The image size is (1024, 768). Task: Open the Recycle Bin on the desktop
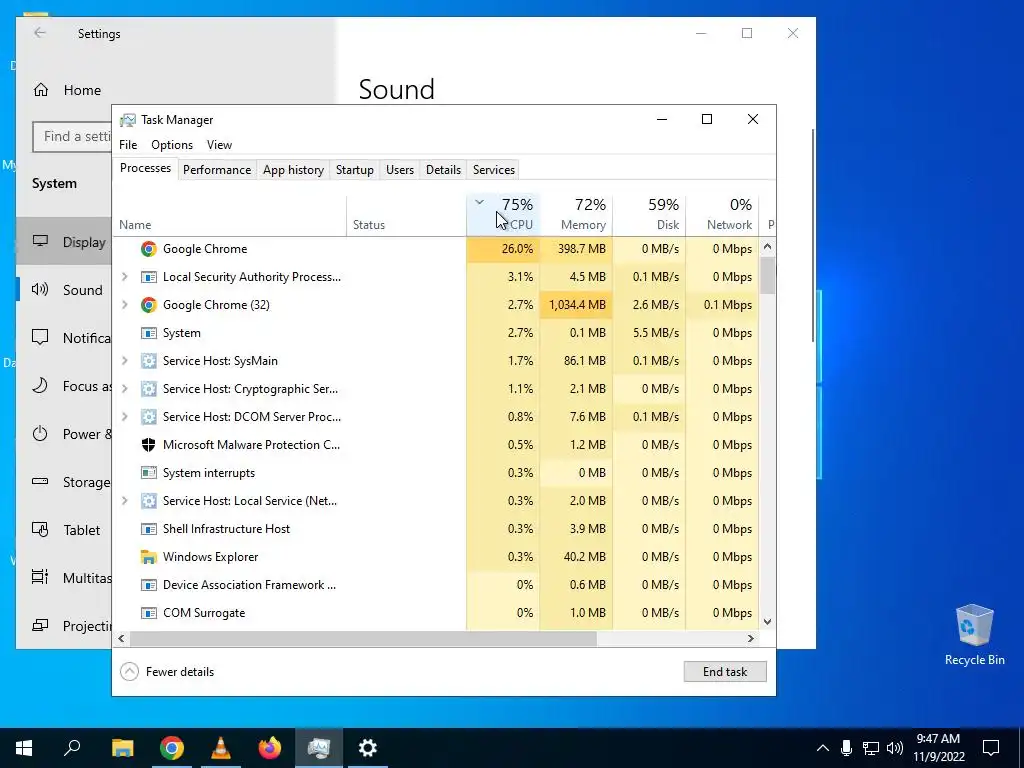click(974, 635)
